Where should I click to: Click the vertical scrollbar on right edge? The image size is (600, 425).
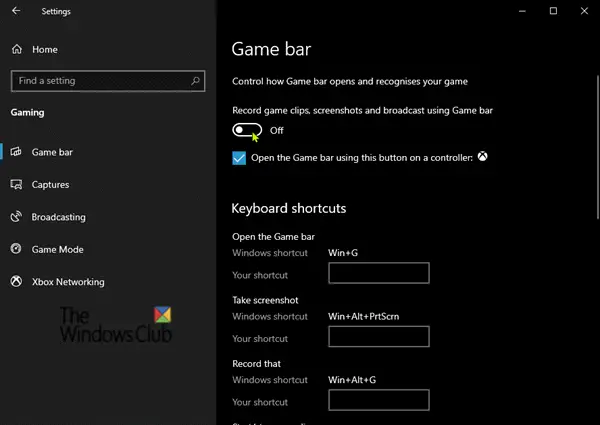(597, 147)
